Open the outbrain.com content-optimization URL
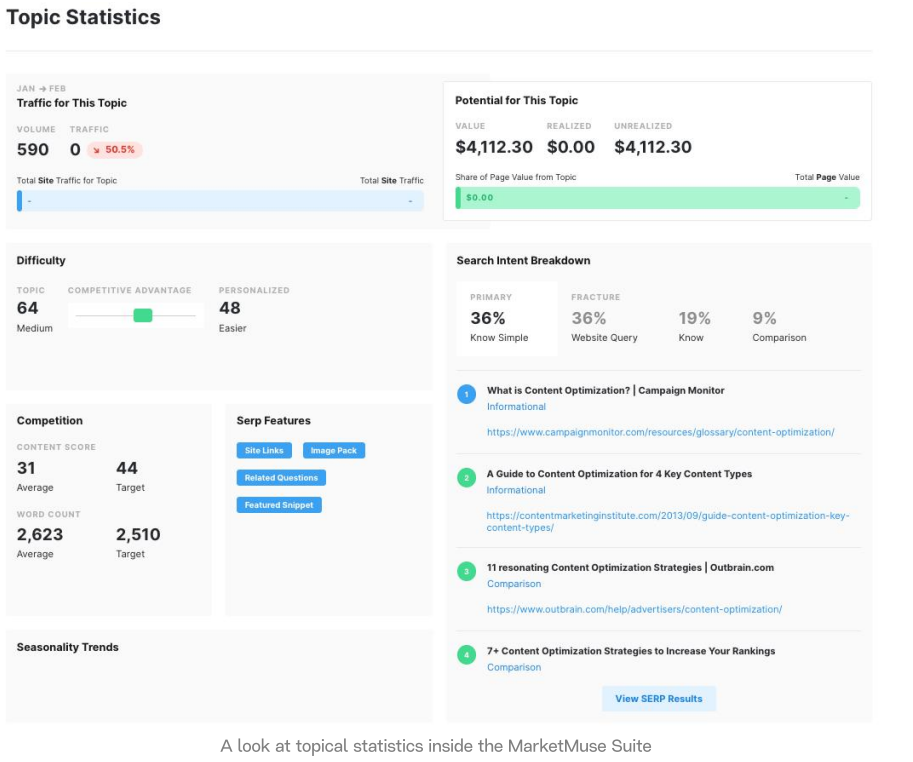 point(634,609)
